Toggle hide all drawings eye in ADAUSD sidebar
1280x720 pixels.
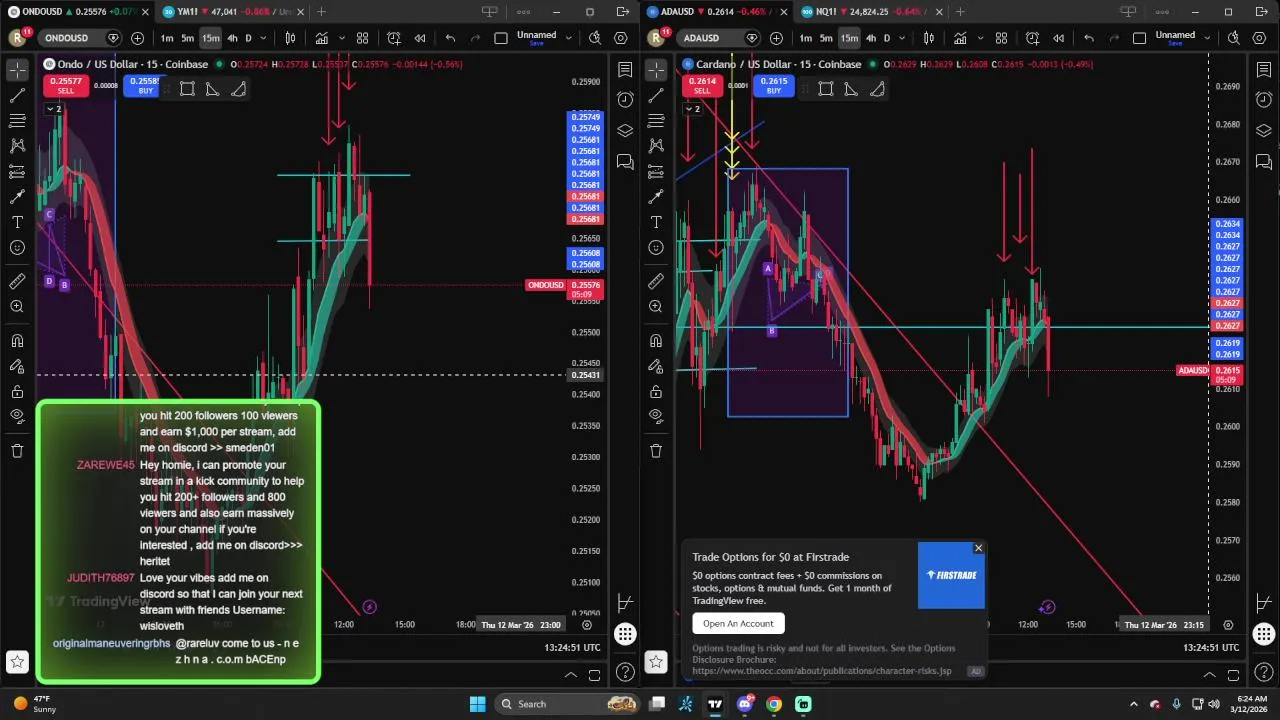coord(656,416)
